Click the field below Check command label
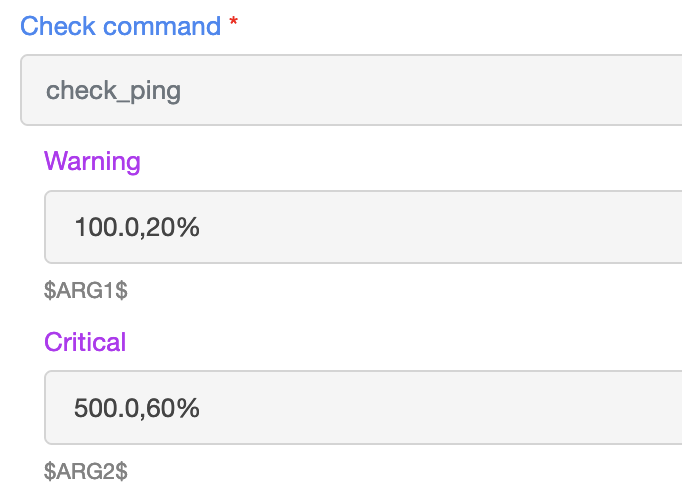This screenshot has height=498, width=682. coord(351,90)
